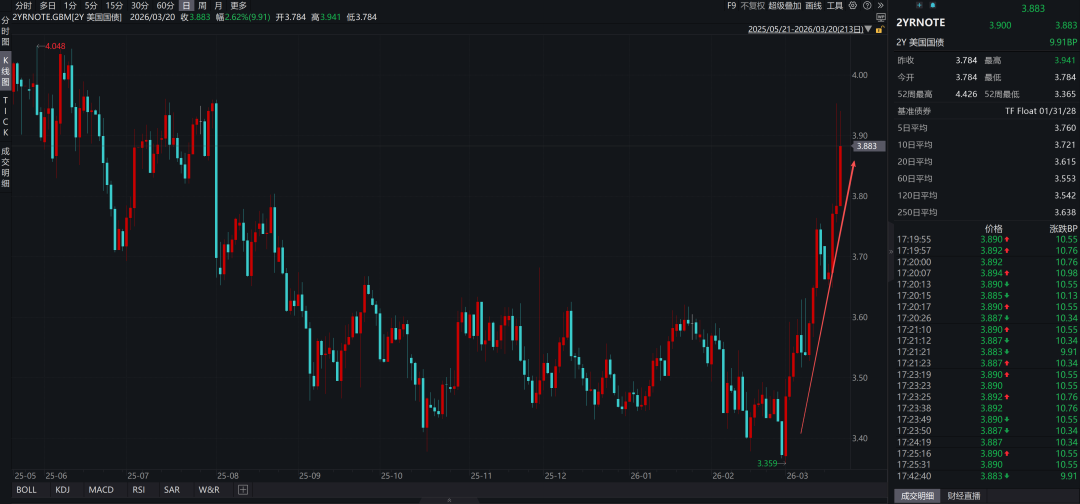1080x504 pixels.
Task: Toggle the 不复权 adjustment mode
Action: [x=751, y=6]
